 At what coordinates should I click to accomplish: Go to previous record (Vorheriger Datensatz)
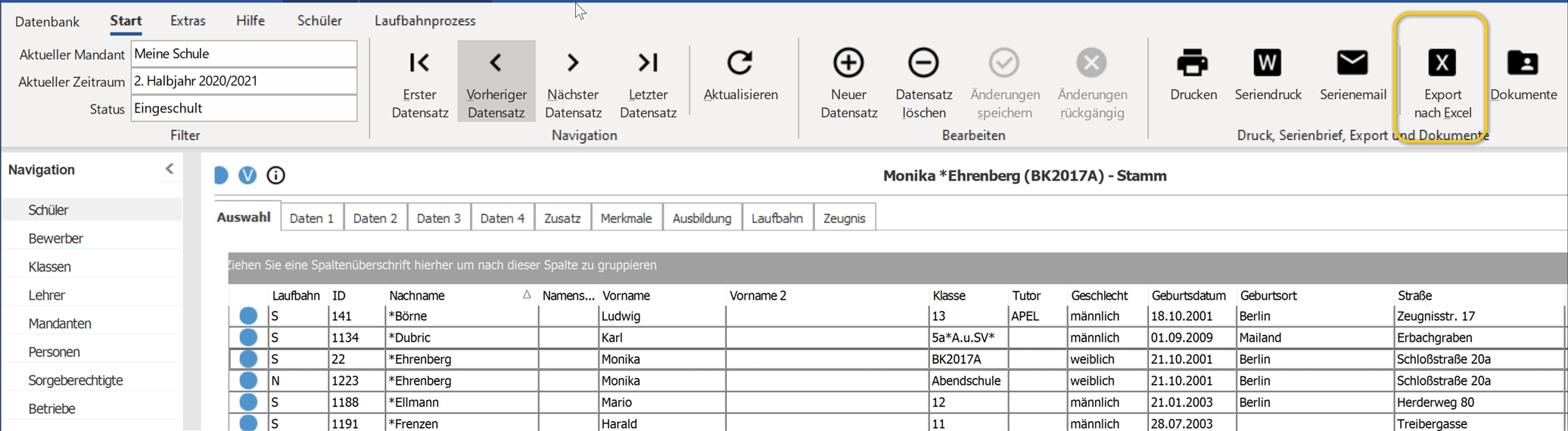(496, 82)
